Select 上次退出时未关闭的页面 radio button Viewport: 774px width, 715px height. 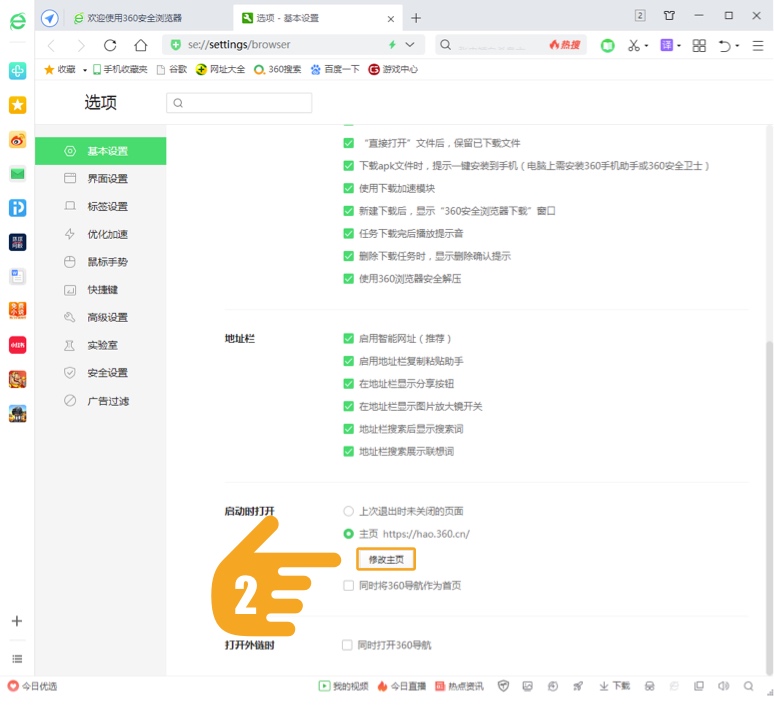pos(348,511)
